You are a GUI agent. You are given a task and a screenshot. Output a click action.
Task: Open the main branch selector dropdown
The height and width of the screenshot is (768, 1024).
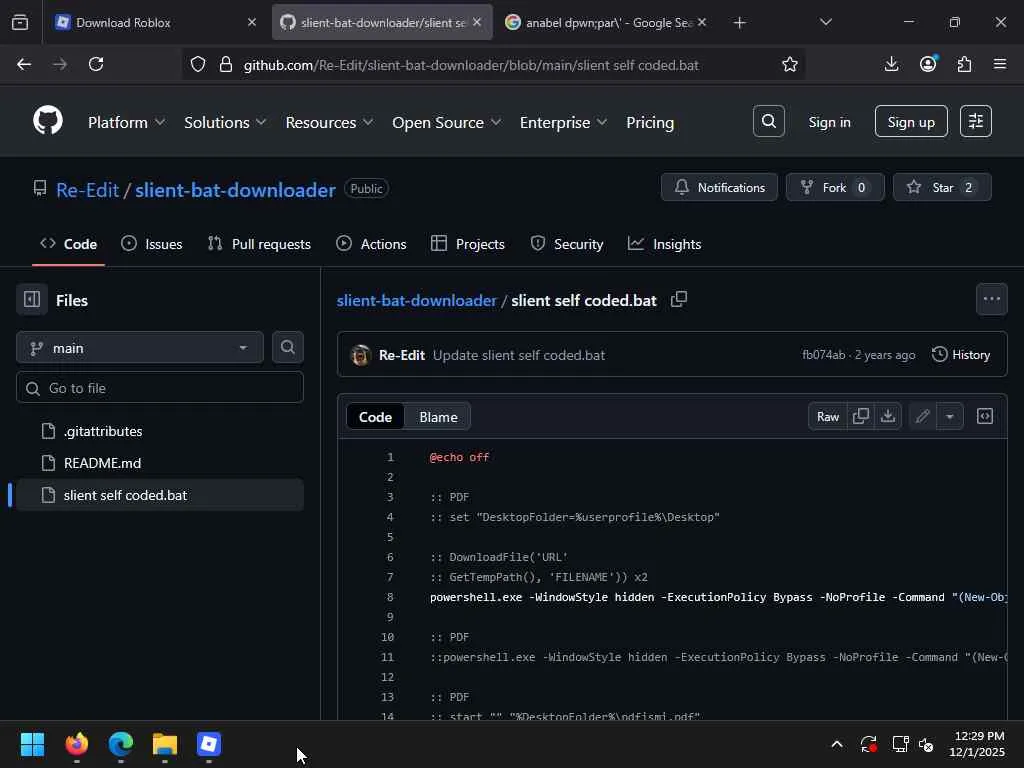click(140, 347)
